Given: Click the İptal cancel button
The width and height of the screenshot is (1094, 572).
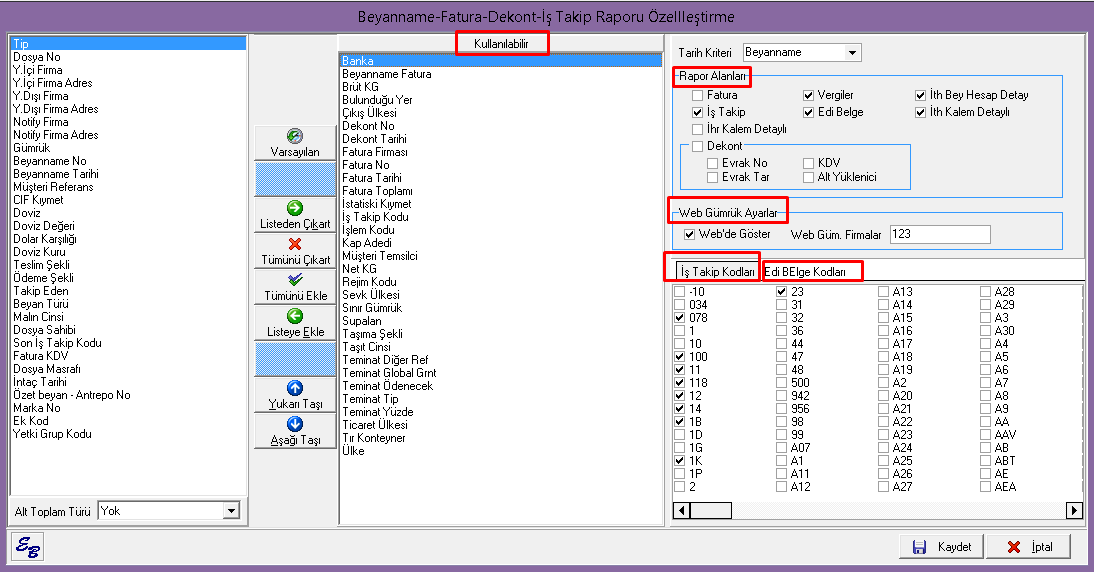Looking at the screenshot, I should tap(1029, 547).
